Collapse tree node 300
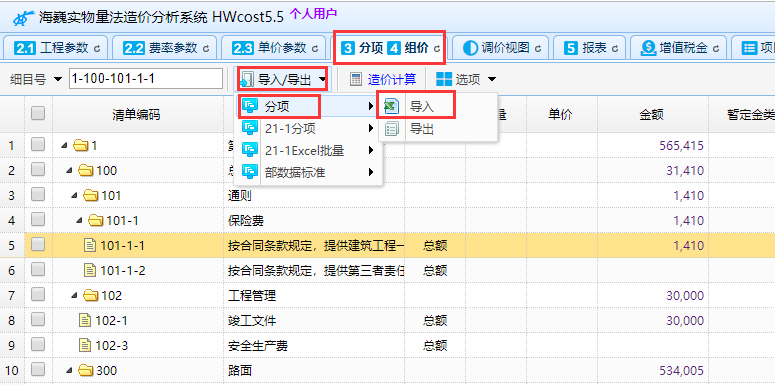 click(70, 370)
